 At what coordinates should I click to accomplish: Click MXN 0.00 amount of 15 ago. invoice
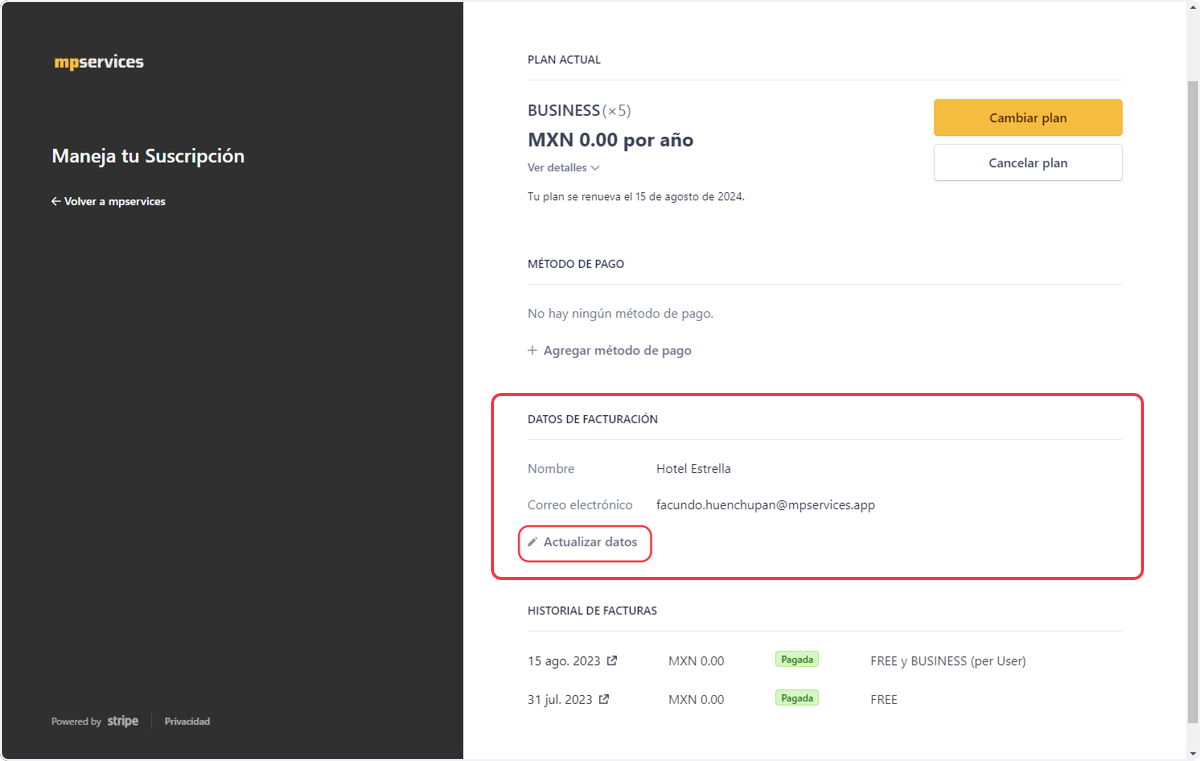click(696, 661)
